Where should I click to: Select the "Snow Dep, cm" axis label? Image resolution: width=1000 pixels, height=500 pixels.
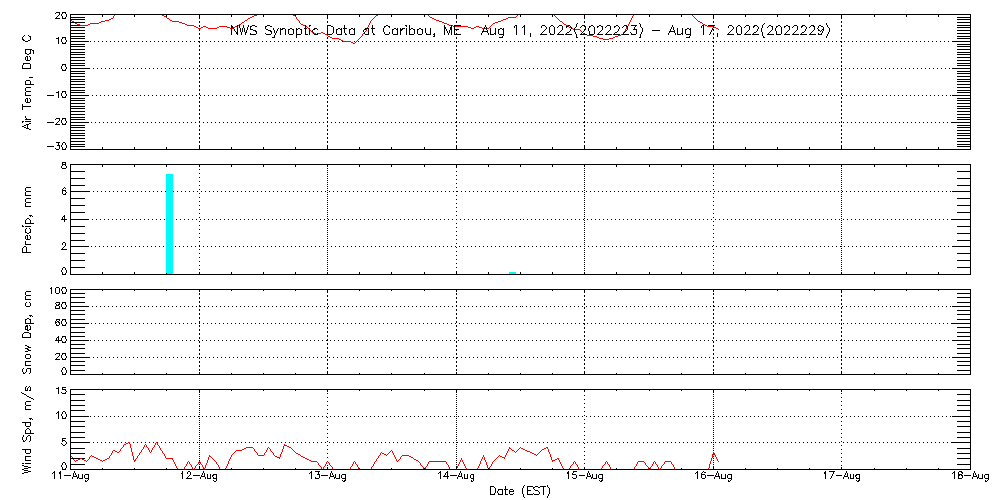pos(28,332)
